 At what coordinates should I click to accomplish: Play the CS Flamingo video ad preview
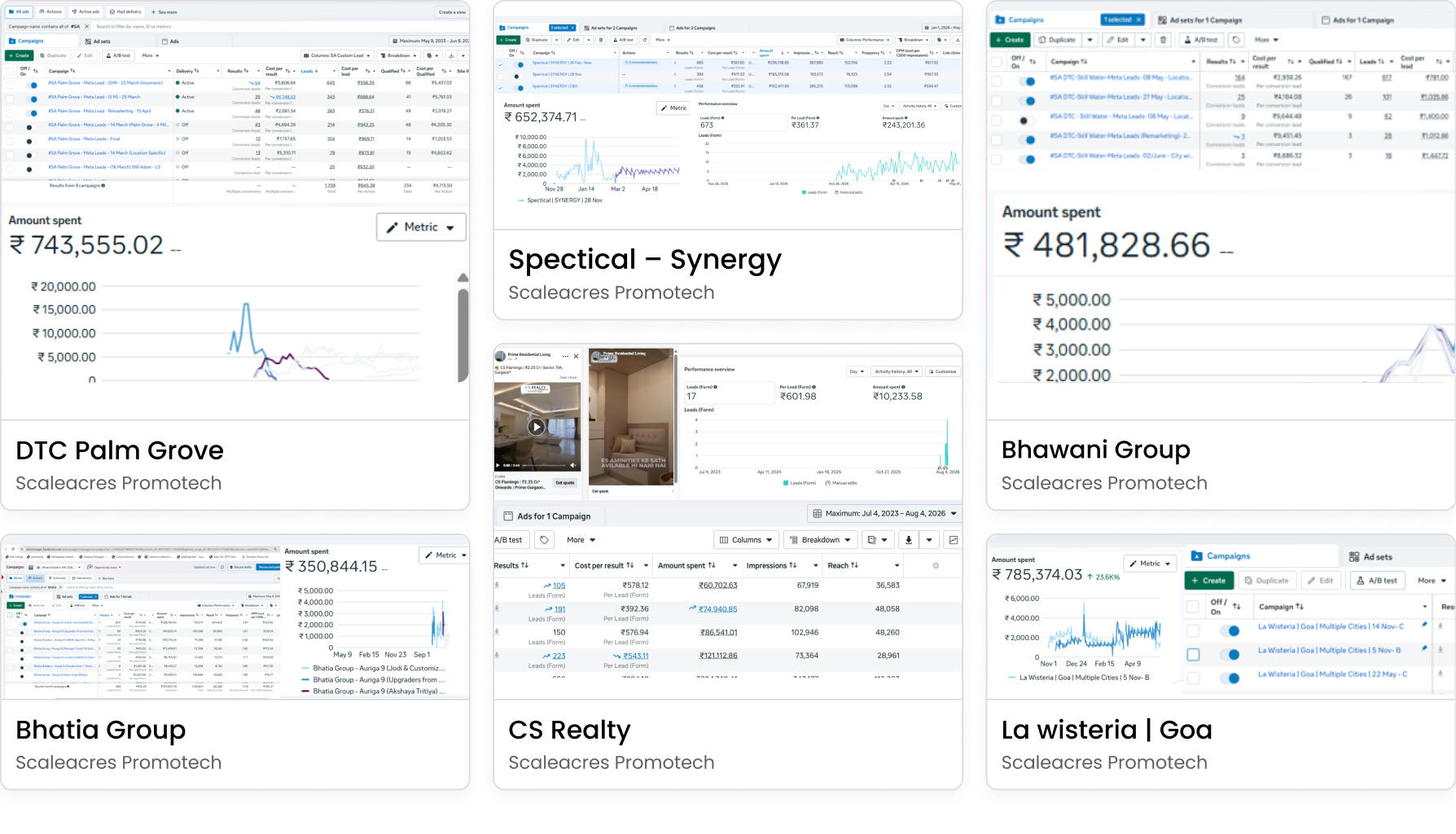click(537, 427)
